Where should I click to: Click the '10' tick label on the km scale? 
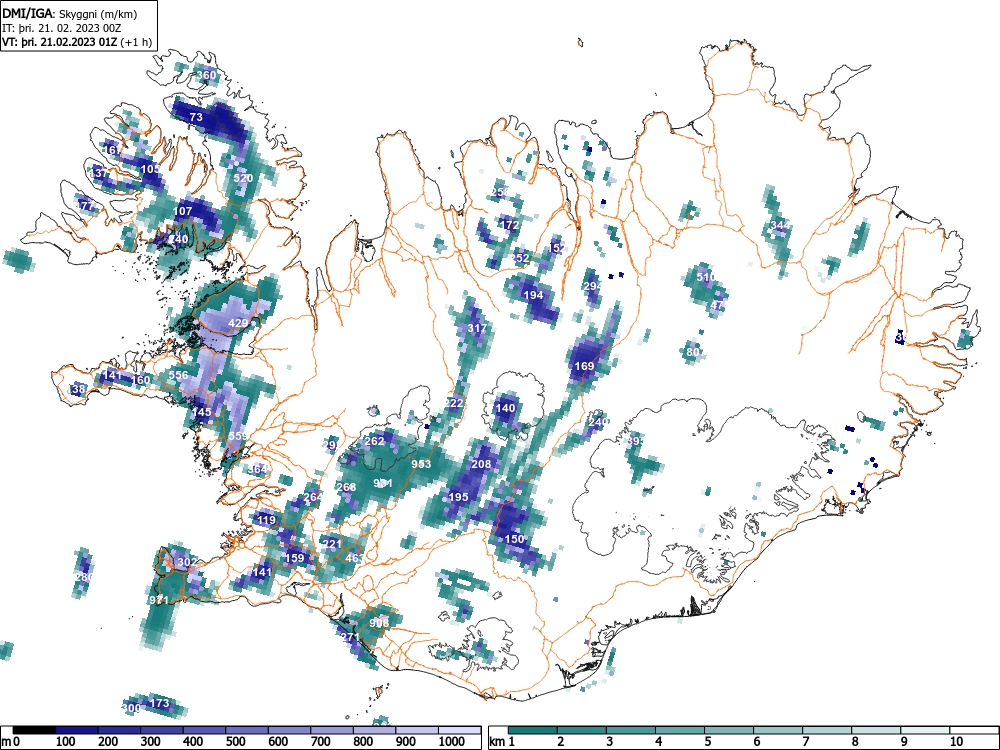[x=956, y=742]
